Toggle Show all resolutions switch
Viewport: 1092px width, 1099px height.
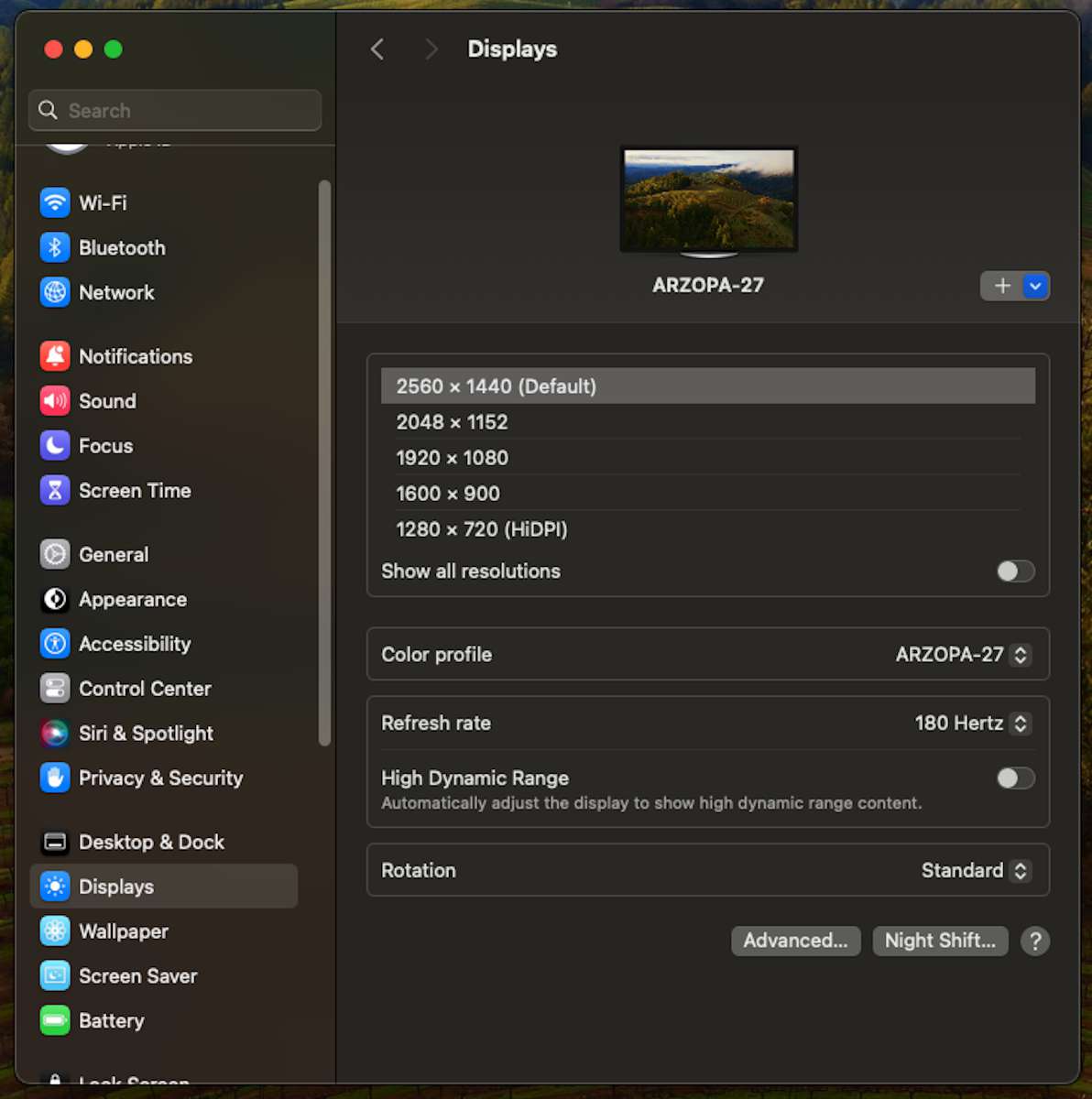pos(1015,571)
